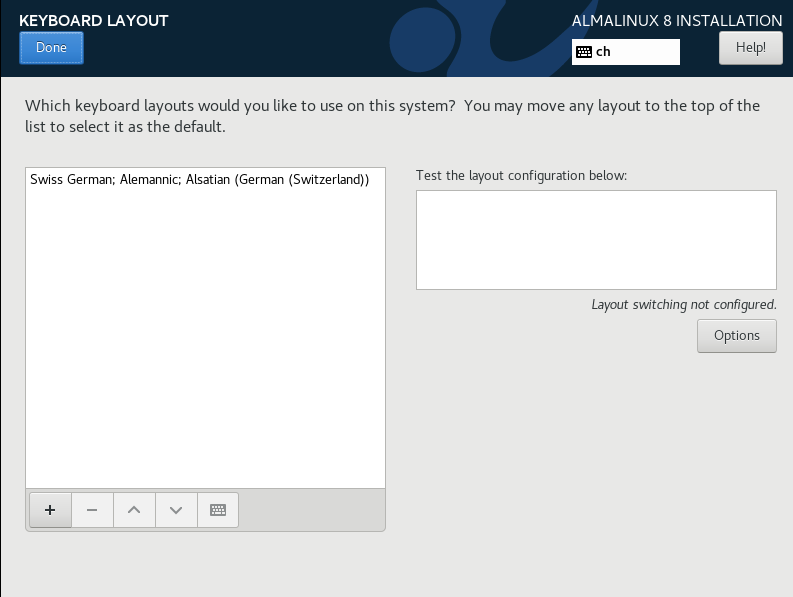This screenshot has width=793, height=597.
Task: Click the Done button
Action: point(51,48)
